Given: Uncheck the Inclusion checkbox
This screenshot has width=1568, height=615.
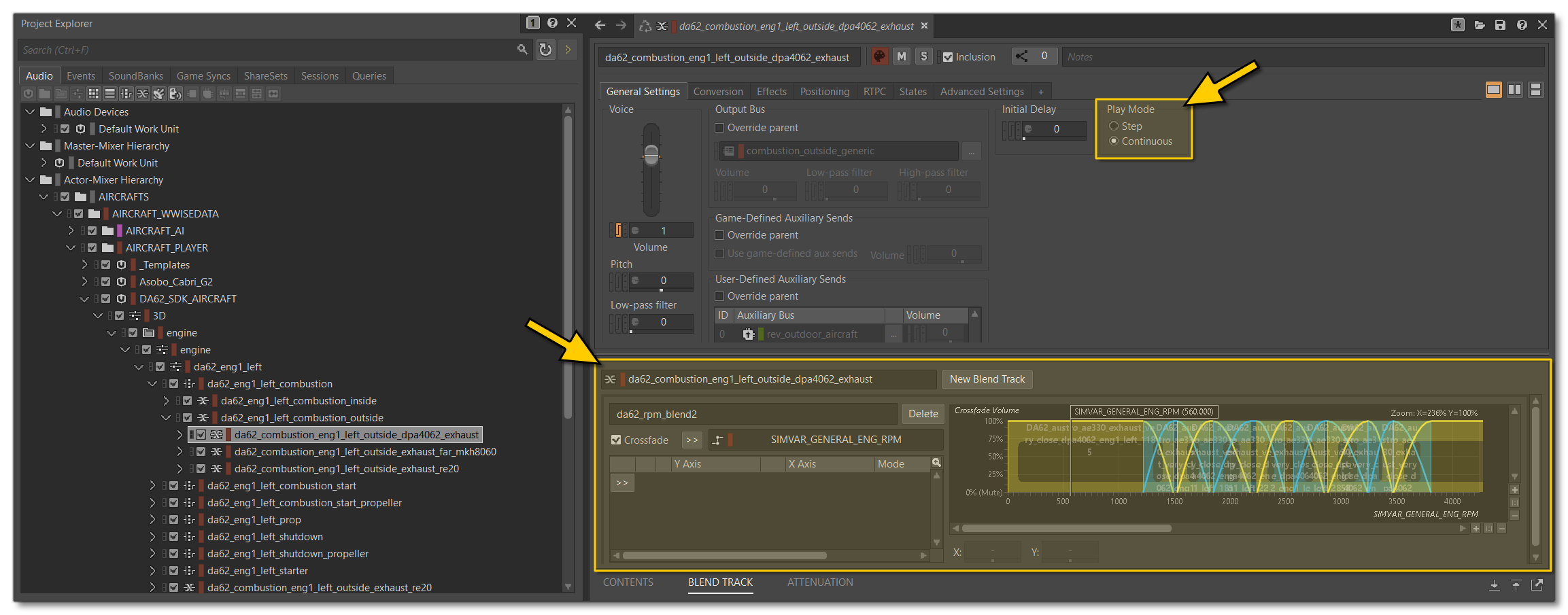Looking at the screenshot, I should [948, 56].
